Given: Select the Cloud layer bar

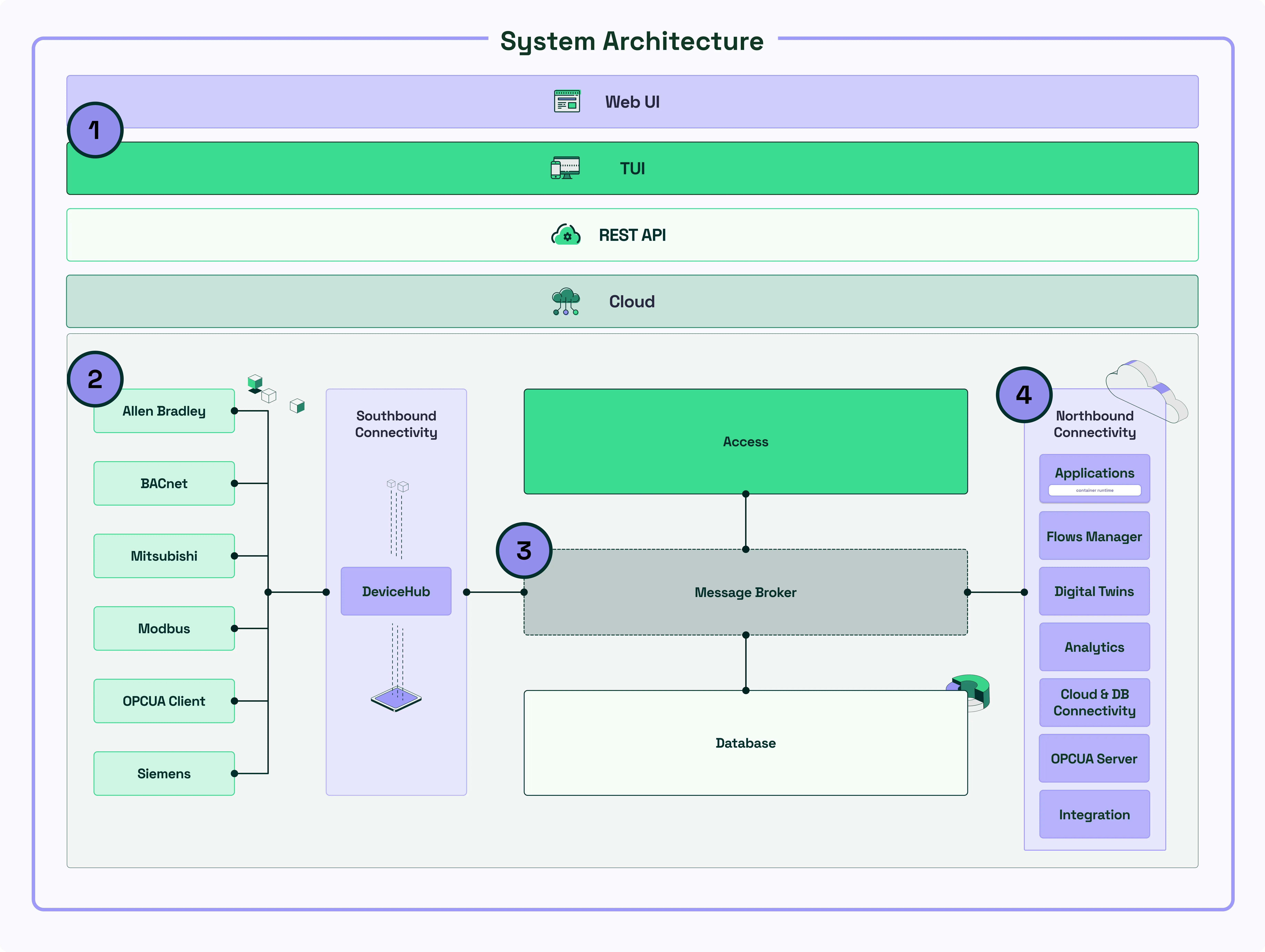Looking at the screenshot, I should (x=633, y=301).
